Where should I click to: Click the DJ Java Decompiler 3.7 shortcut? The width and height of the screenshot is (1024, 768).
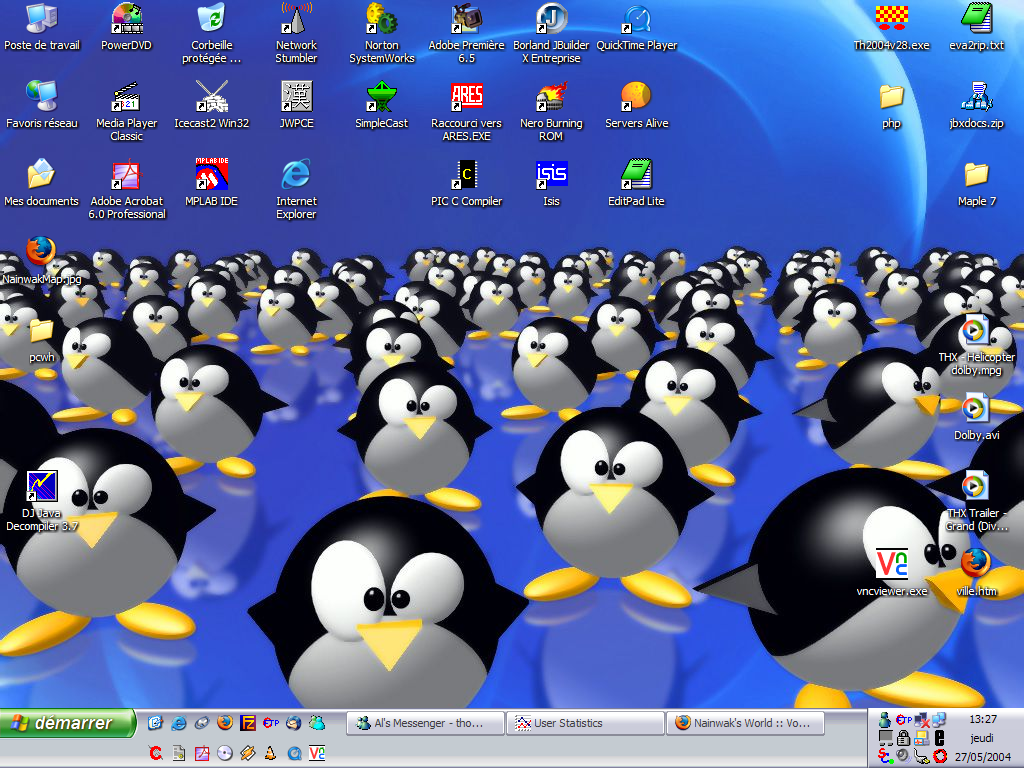pos(42,487)
